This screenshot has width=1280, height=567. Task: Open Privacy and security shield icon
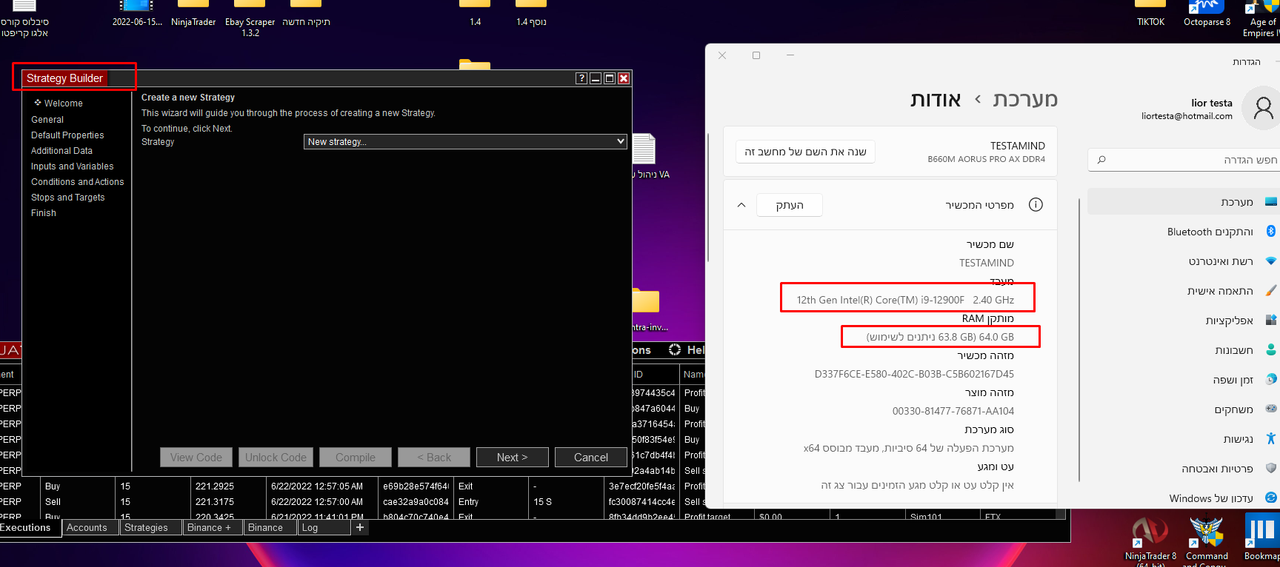[x=1271, y=468]
